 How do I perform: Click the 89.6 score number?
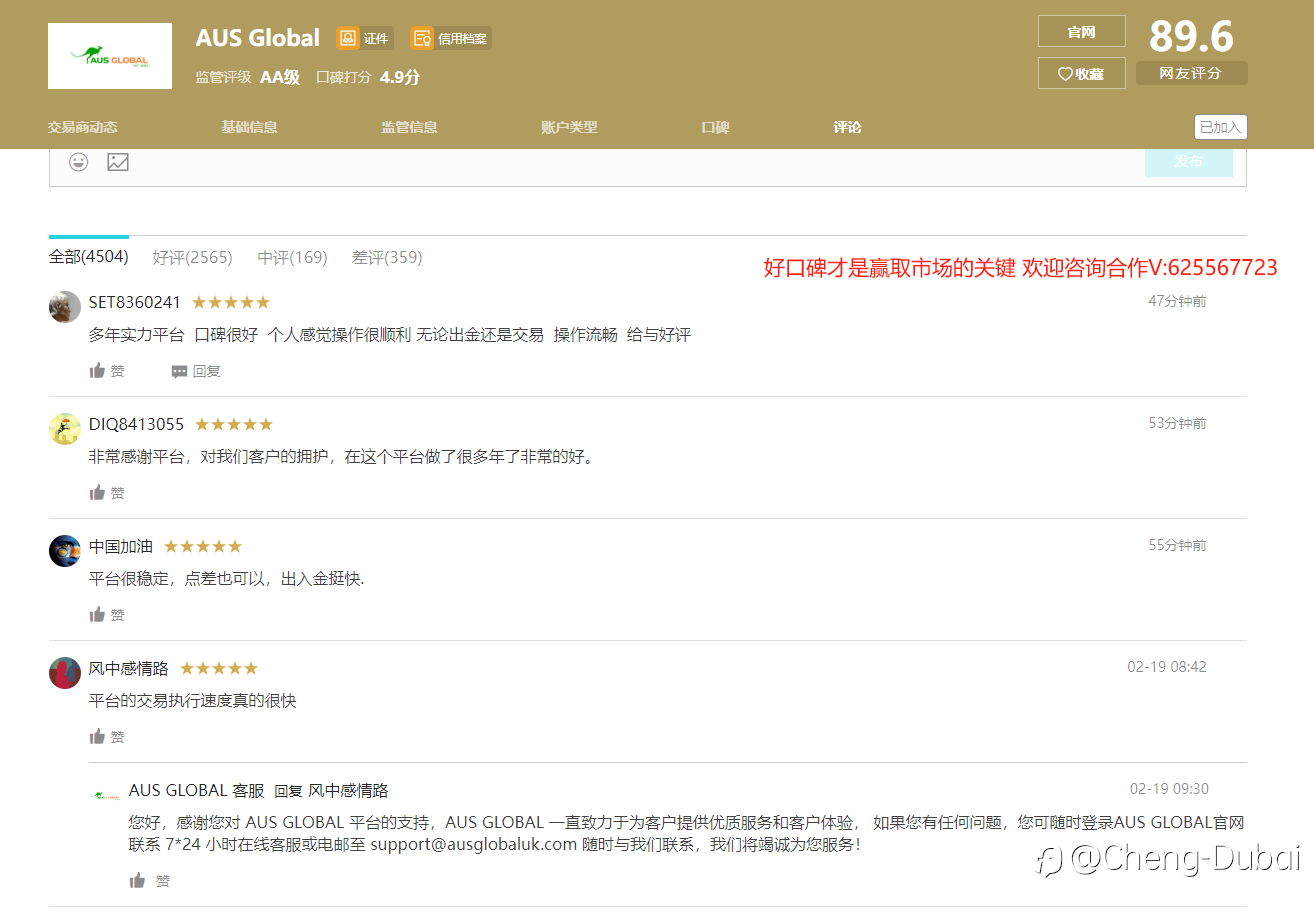pyautogui.click(x=1191, y=36)
